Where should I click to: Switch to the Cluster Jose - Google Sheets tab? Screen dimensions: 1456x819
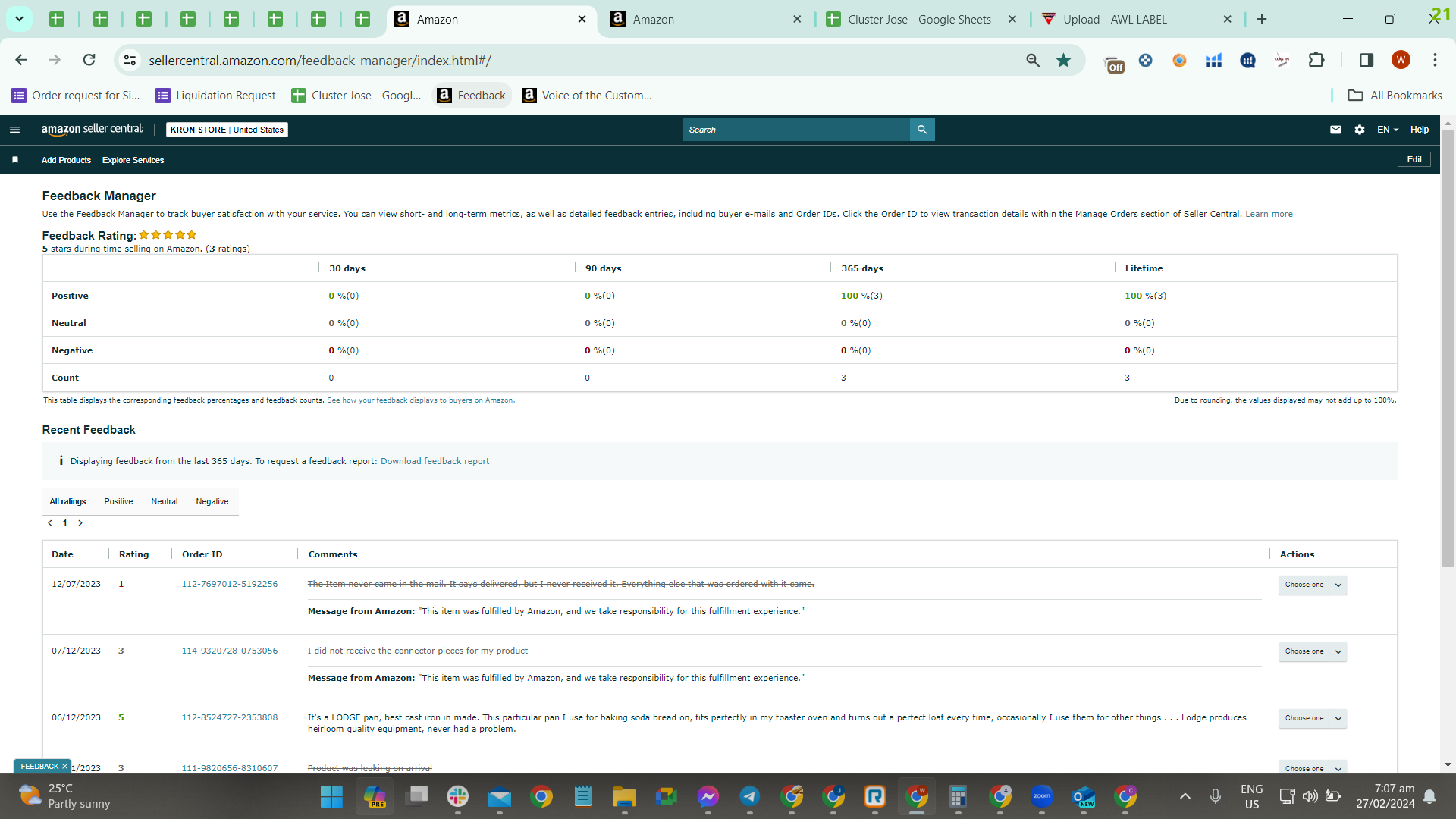point(919,19)
